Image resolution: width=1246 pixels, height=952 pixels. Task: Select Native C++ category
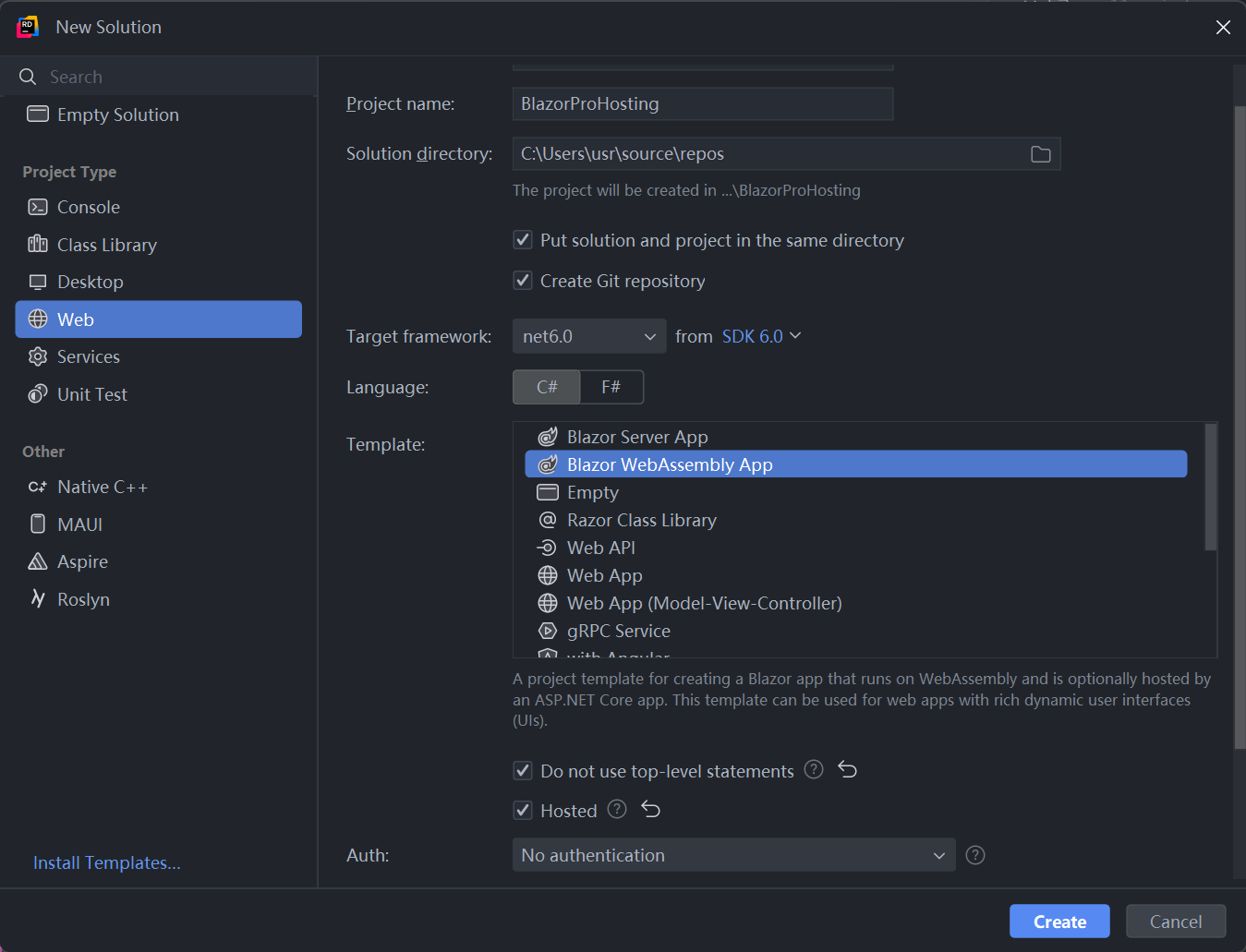point(159,487)
